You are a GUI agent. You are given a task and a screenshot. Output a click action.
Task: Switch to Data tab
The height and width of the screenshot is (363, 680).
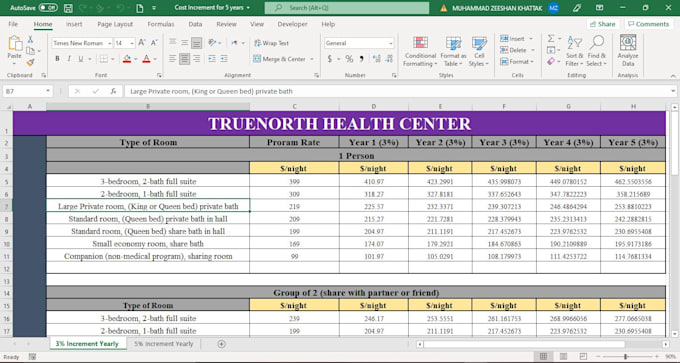coord(195,24)
